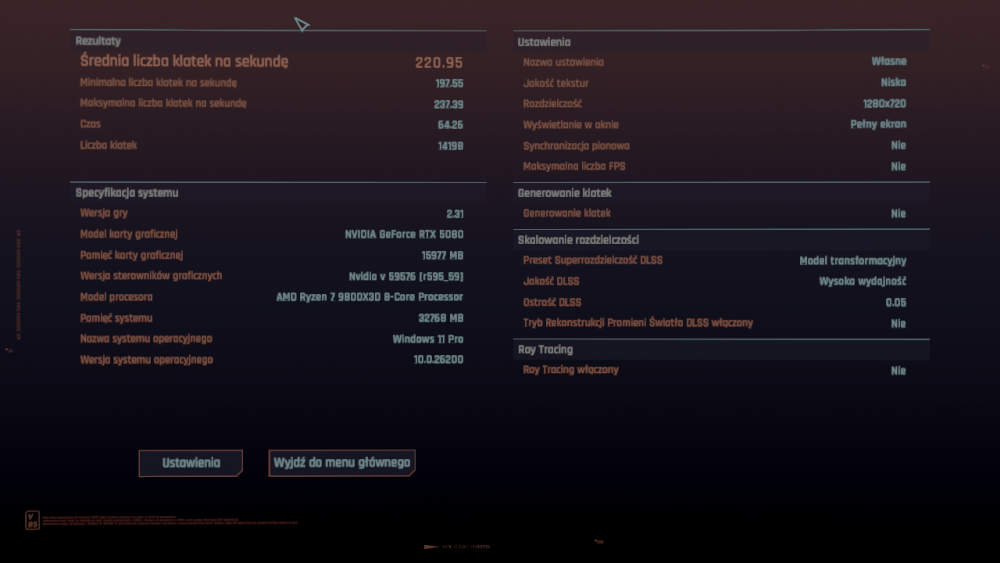1000x563 pixels.
Task: Select the game version value 2.31
Action: [x=455, y=214]
